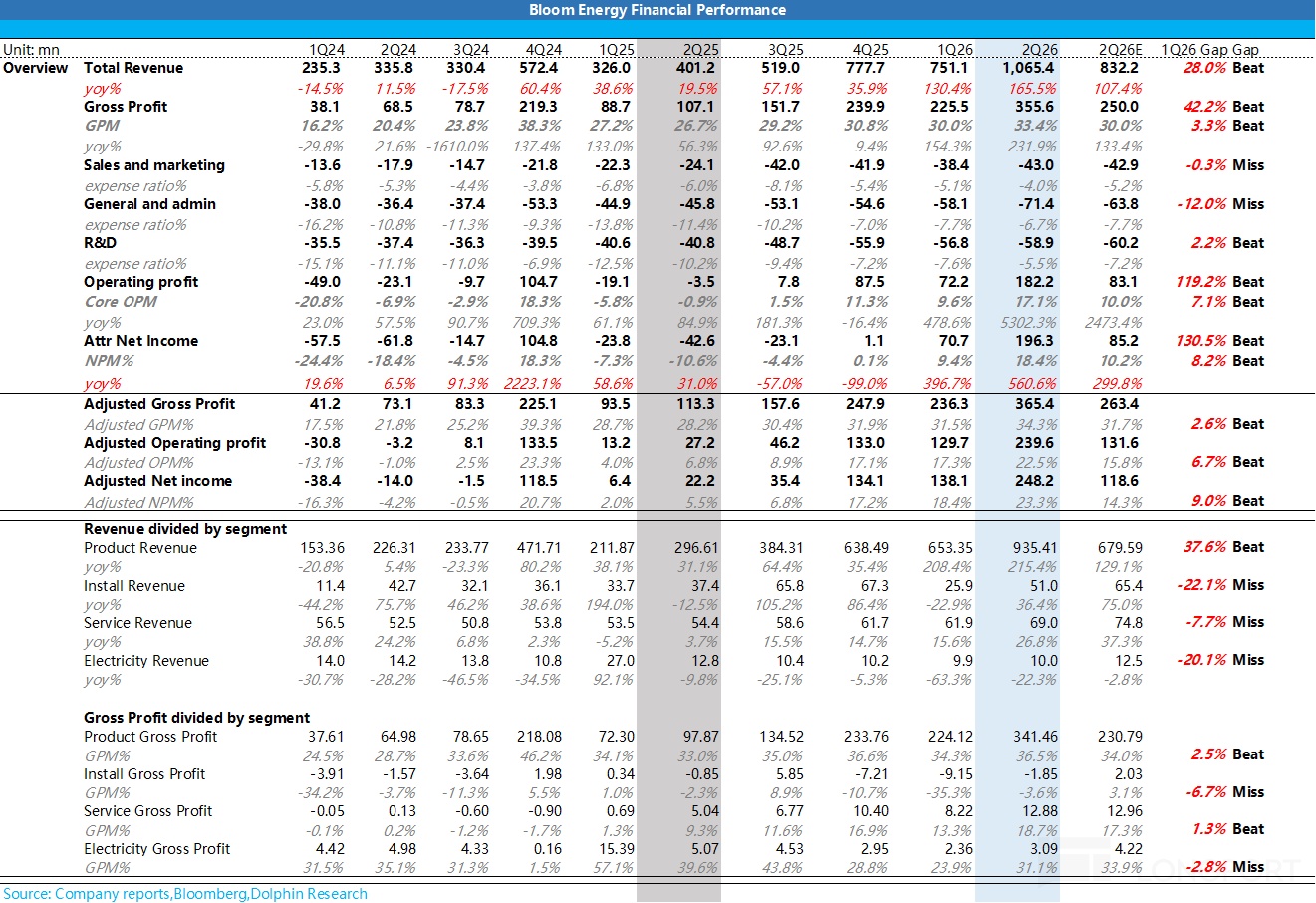
Task: Click the '42.2% Beat' gap cell
Action: pyautogui.click(x=1223, y=107)
